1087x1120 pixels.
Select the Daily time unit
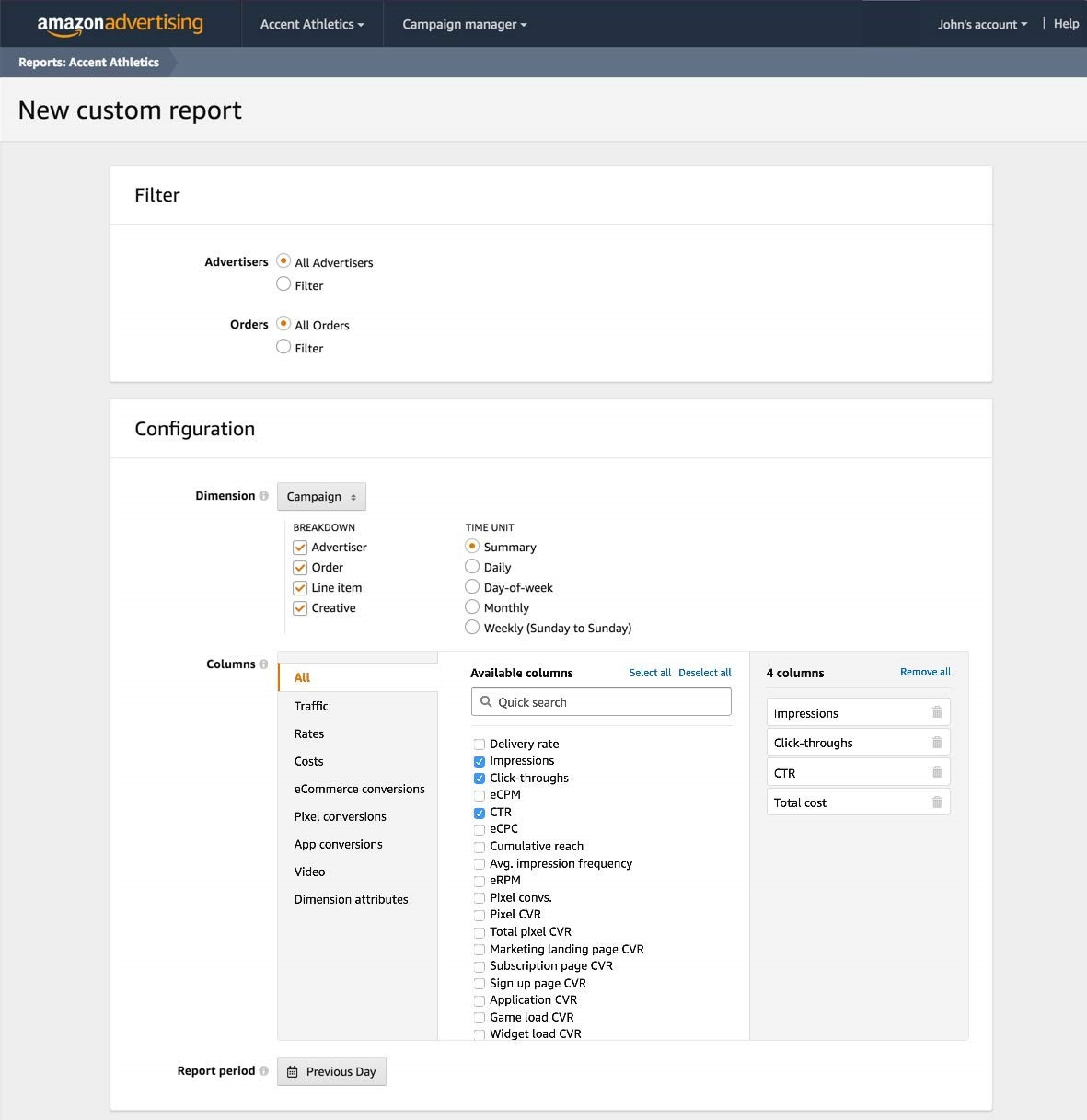[472, 567]
